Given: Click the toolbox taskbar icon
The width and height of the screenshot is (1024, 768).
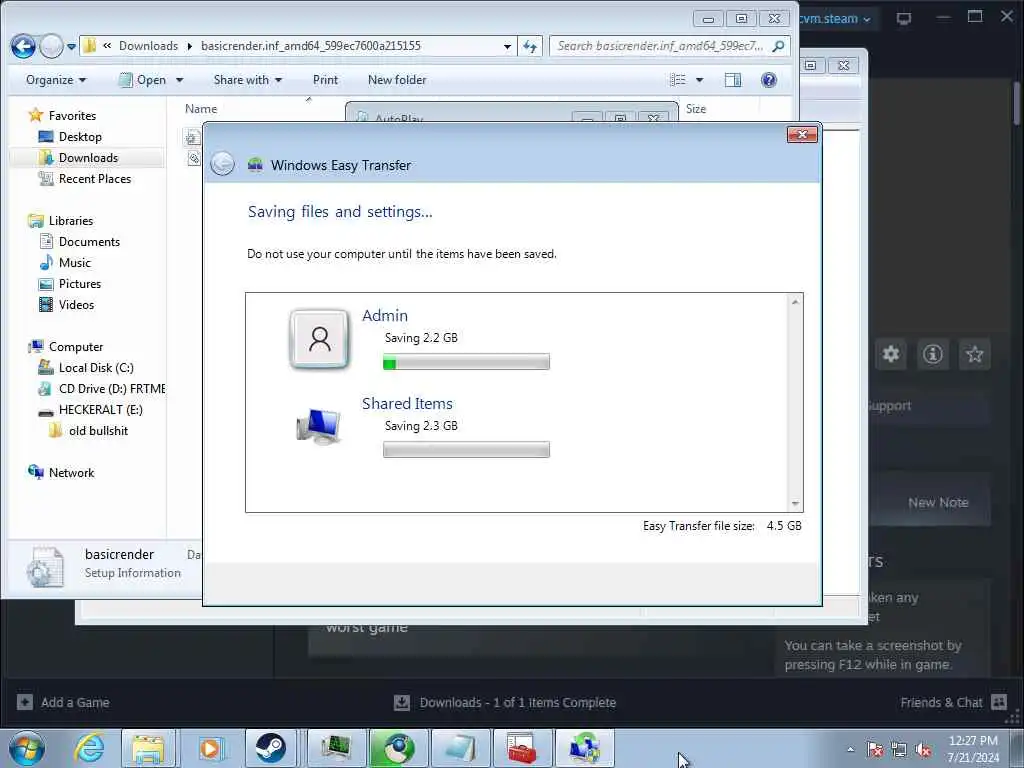Looking at the screenshot, I should coord(522,749).
